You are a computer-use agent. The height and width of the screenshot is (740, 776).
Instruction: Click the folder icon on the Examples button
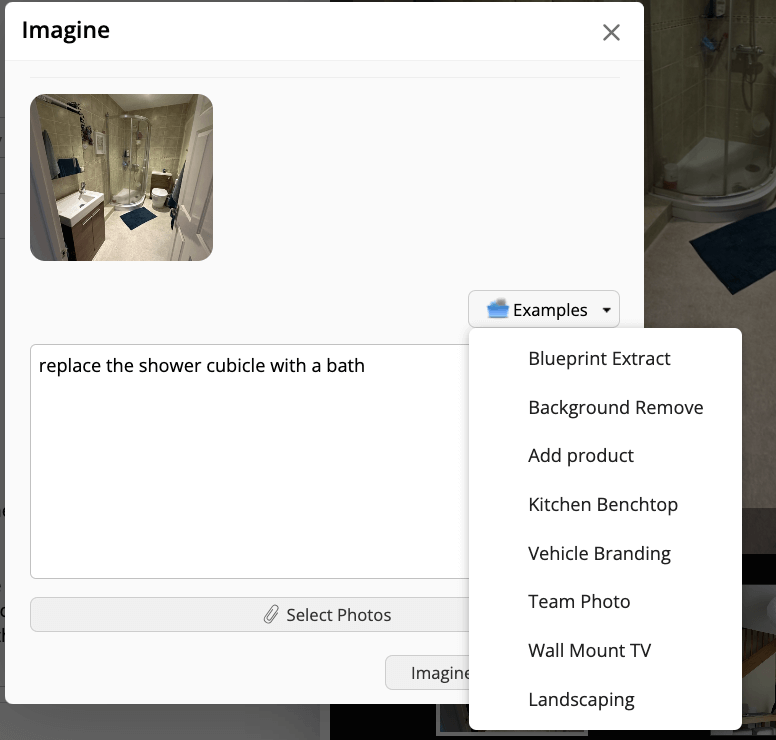[x=498, y=310]
